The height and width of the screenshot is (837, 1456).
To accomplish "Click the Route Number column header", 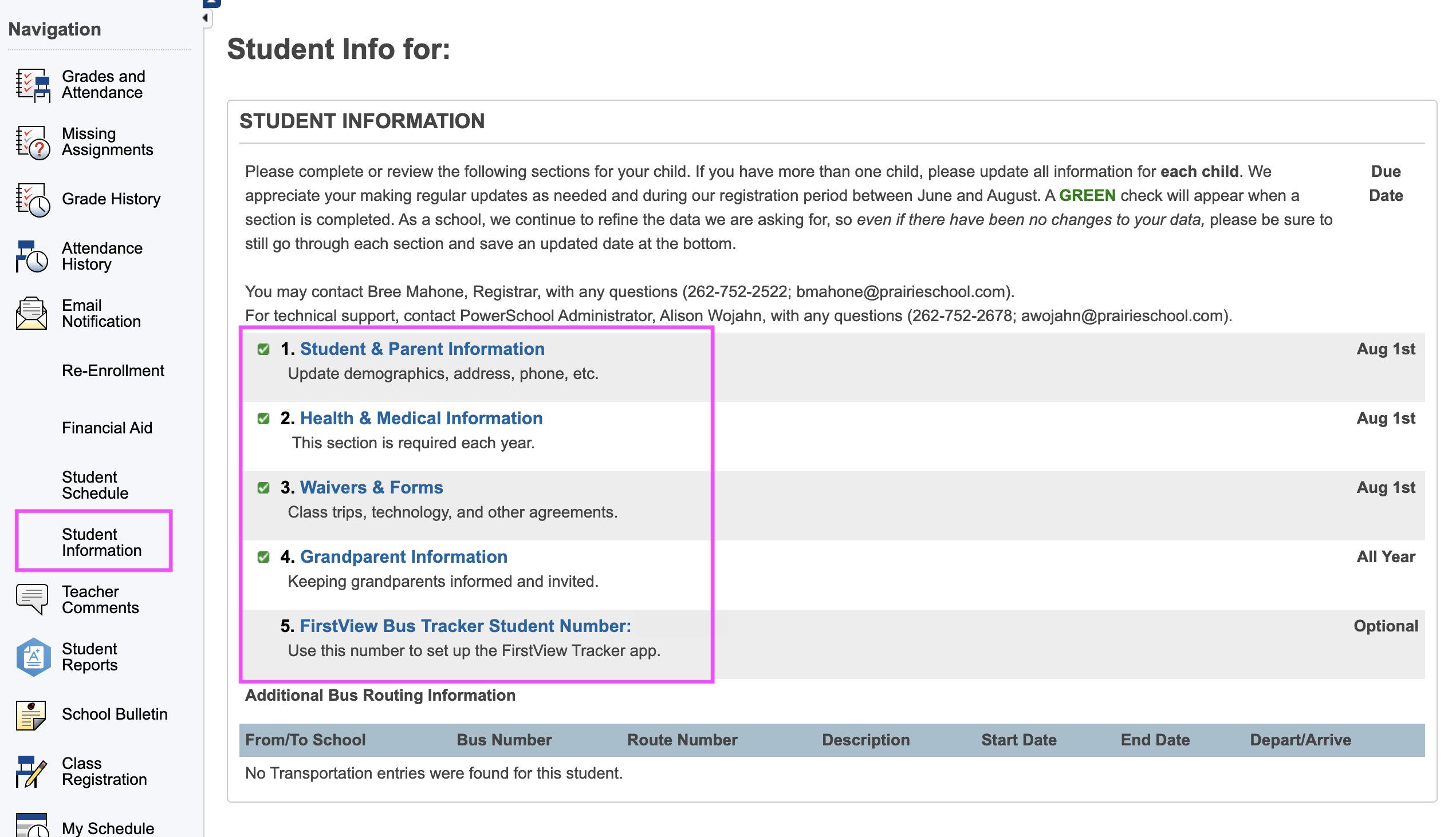I will click(683, 740).
